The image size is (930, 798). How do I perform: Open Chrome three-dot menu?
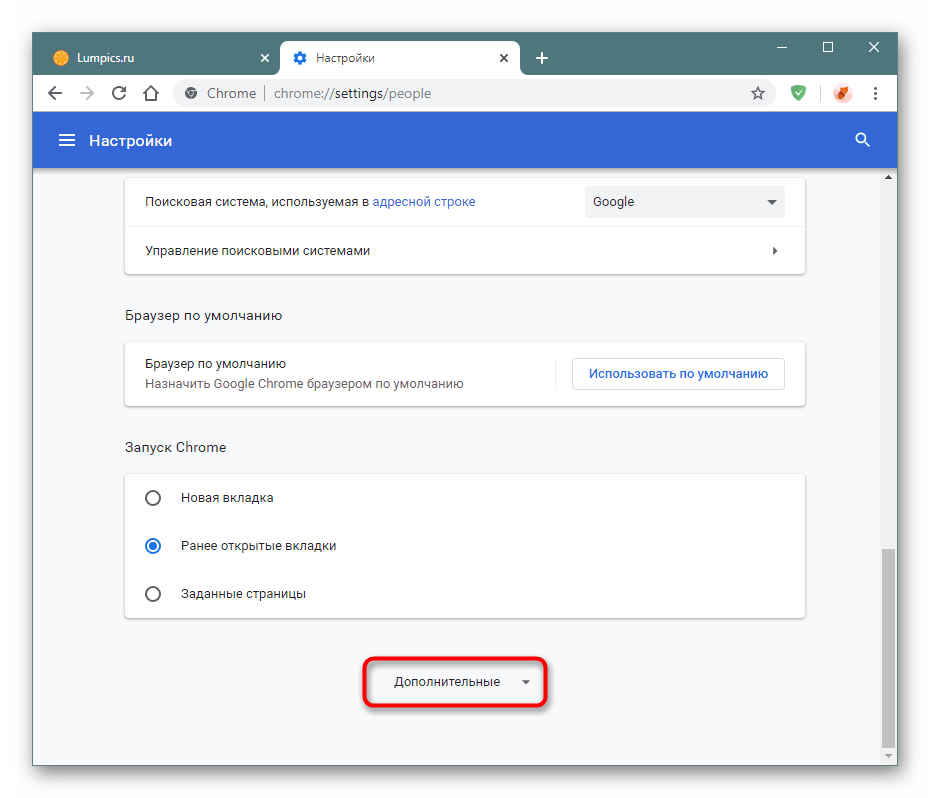876,93
